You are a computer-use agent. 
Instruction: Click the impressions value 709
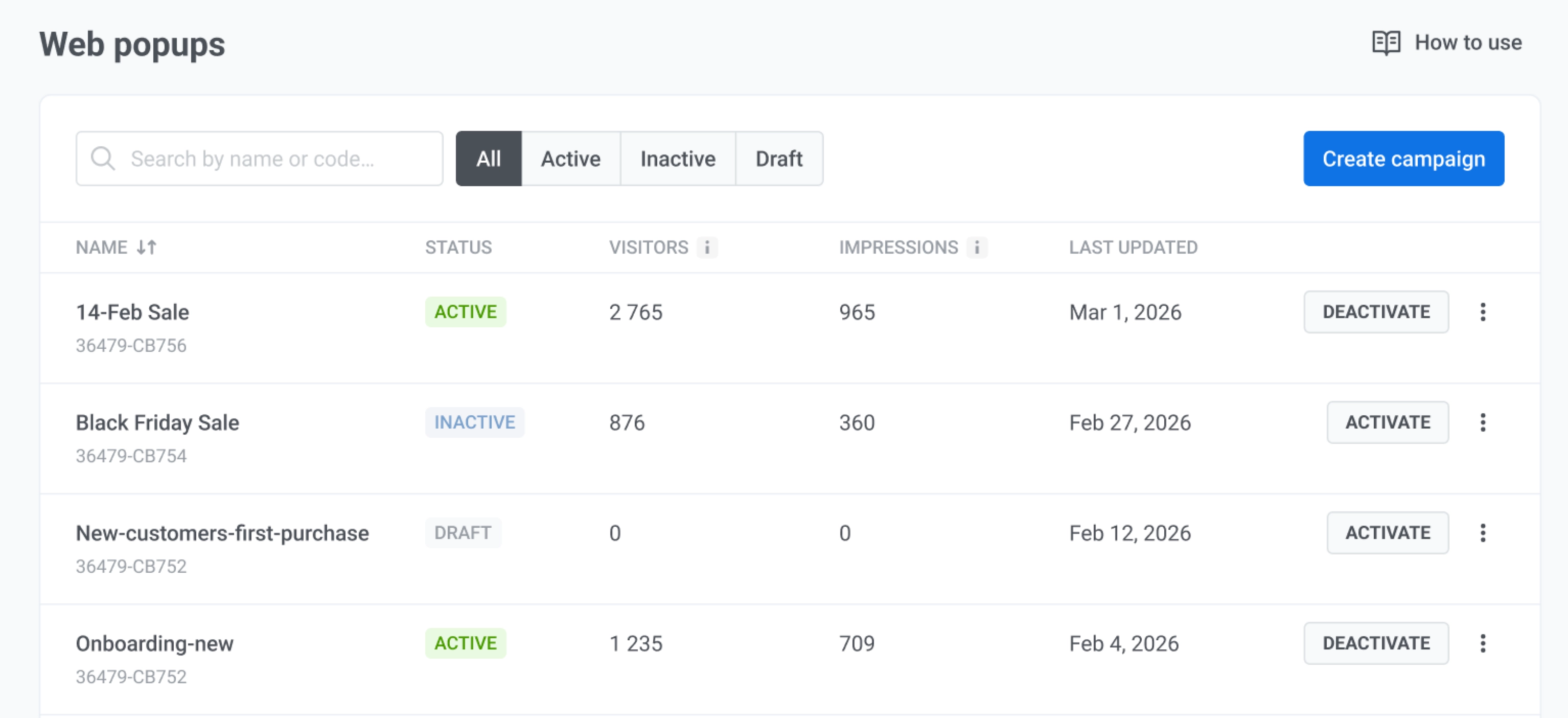(x=857, y=643)
